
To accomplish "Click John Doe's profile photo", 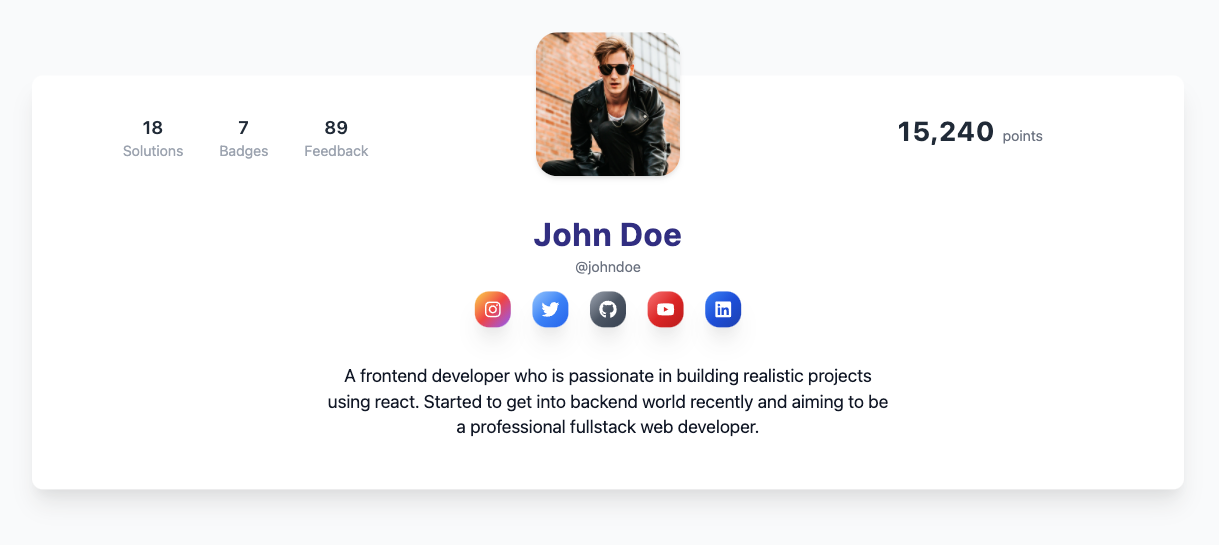I will 608,104.
